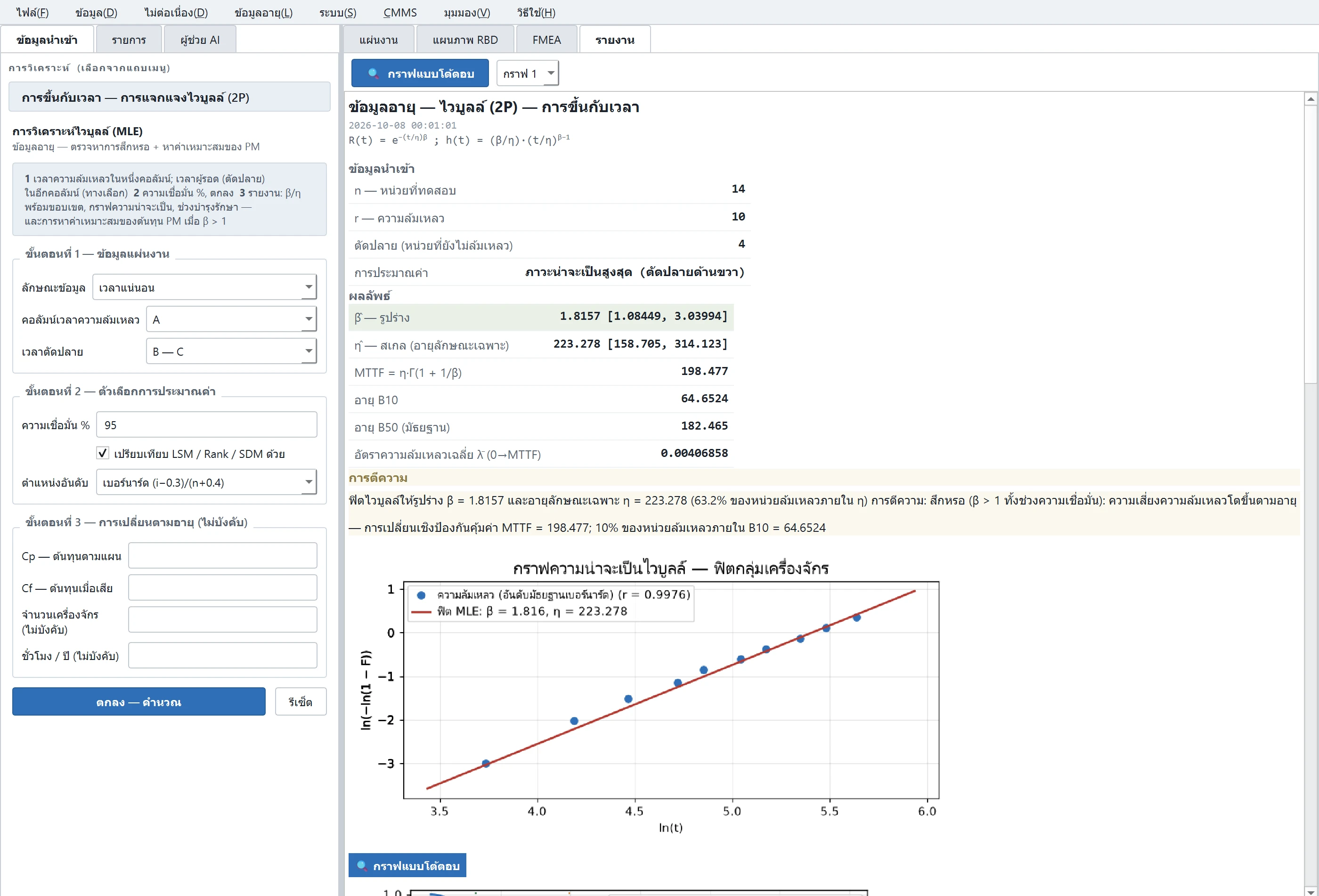Open the ข้อมูล(D) menu
Screen dimensions: 1319x896
[96, 12]
